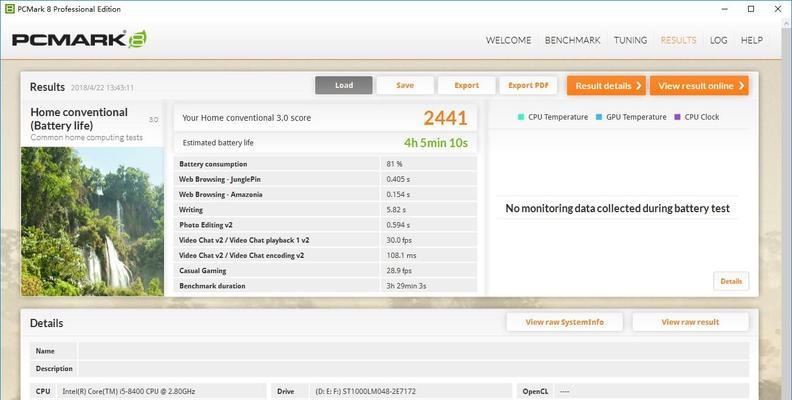The image size is (792, 400).
Task: Click the Benchmark duration row
Action: [x=325, y=285]
